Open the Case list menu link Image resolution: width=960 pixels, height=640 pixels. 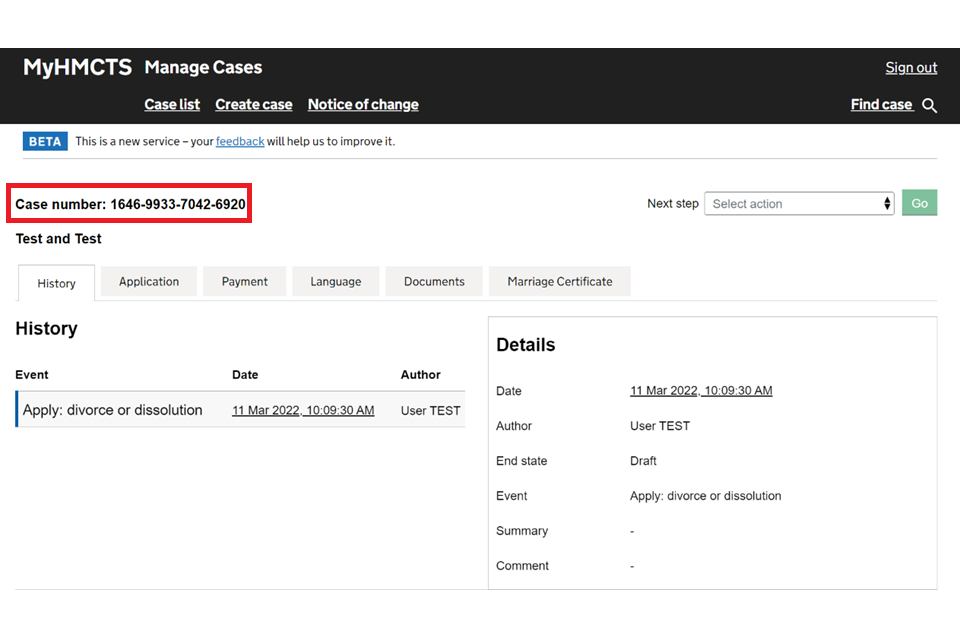coord(172,105)
